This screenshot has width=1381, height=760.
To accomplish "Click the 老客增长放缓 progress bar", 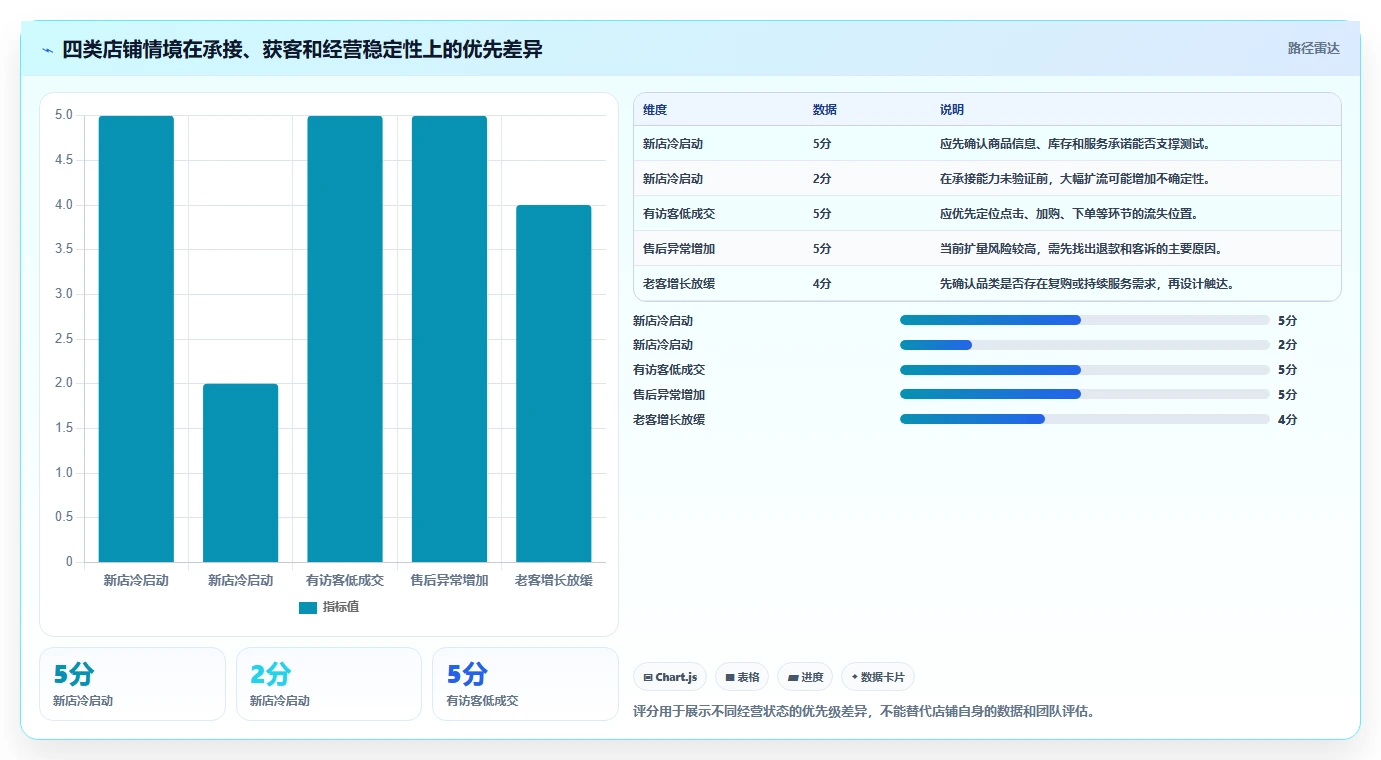I will (1085, 419).
